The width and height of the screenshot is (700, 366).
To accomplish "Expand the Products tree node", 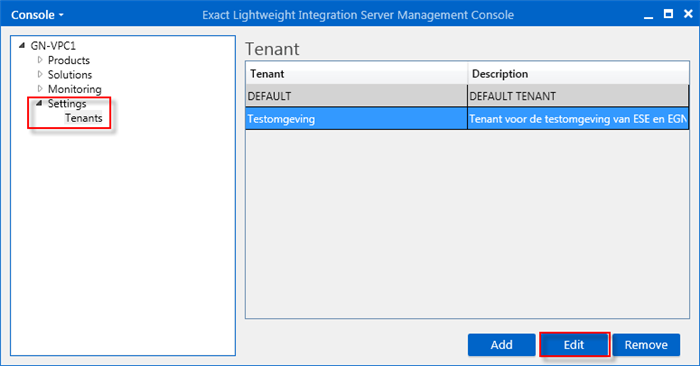I will (40, 60).
